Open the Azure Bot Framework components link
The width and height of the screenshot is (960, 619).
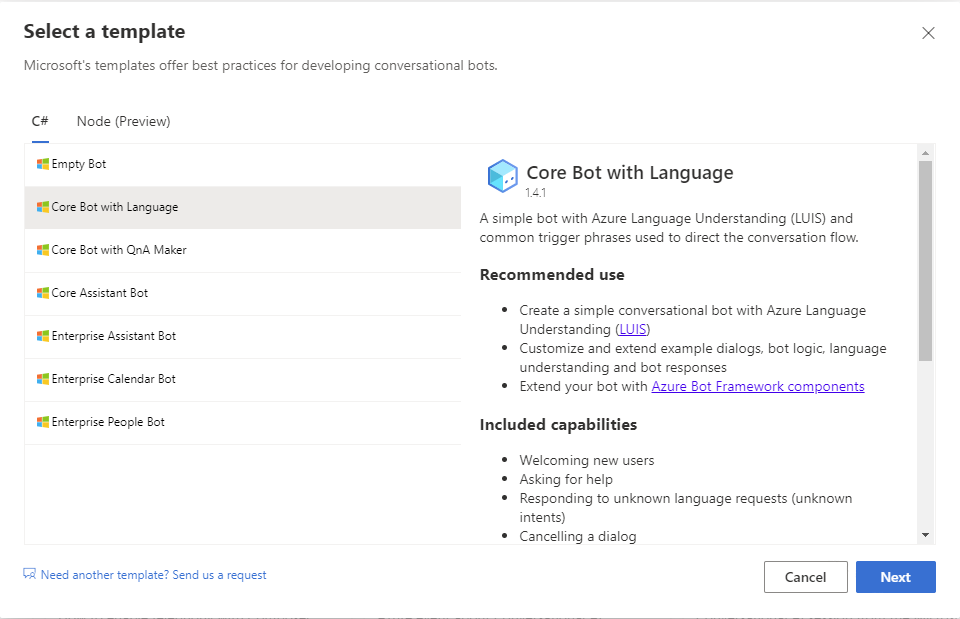(757, 386)
